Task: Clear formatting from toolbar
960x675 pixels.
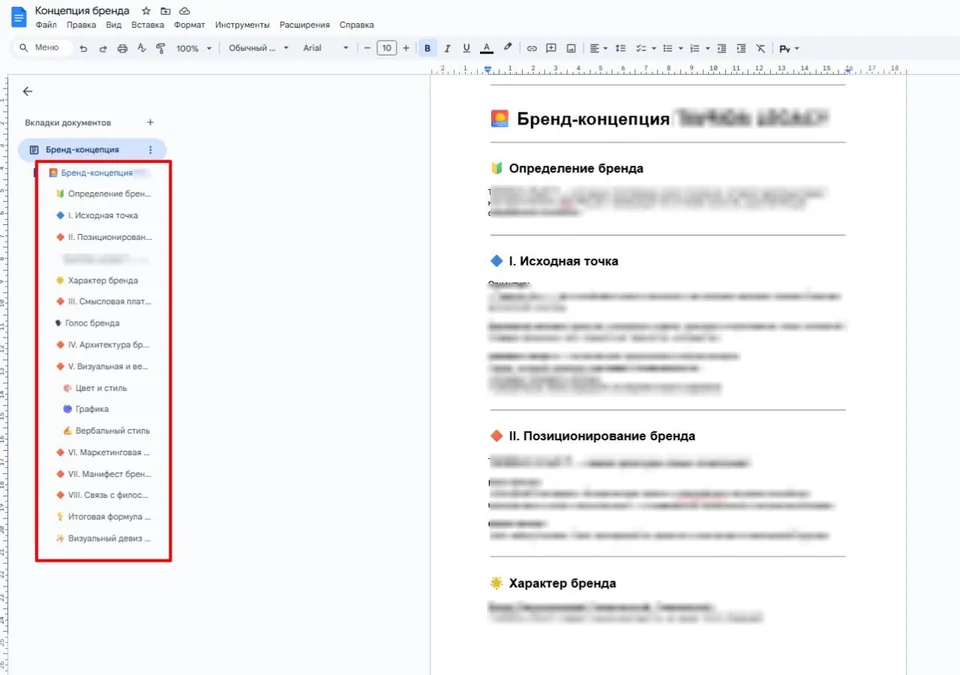Action: [760, 48]
